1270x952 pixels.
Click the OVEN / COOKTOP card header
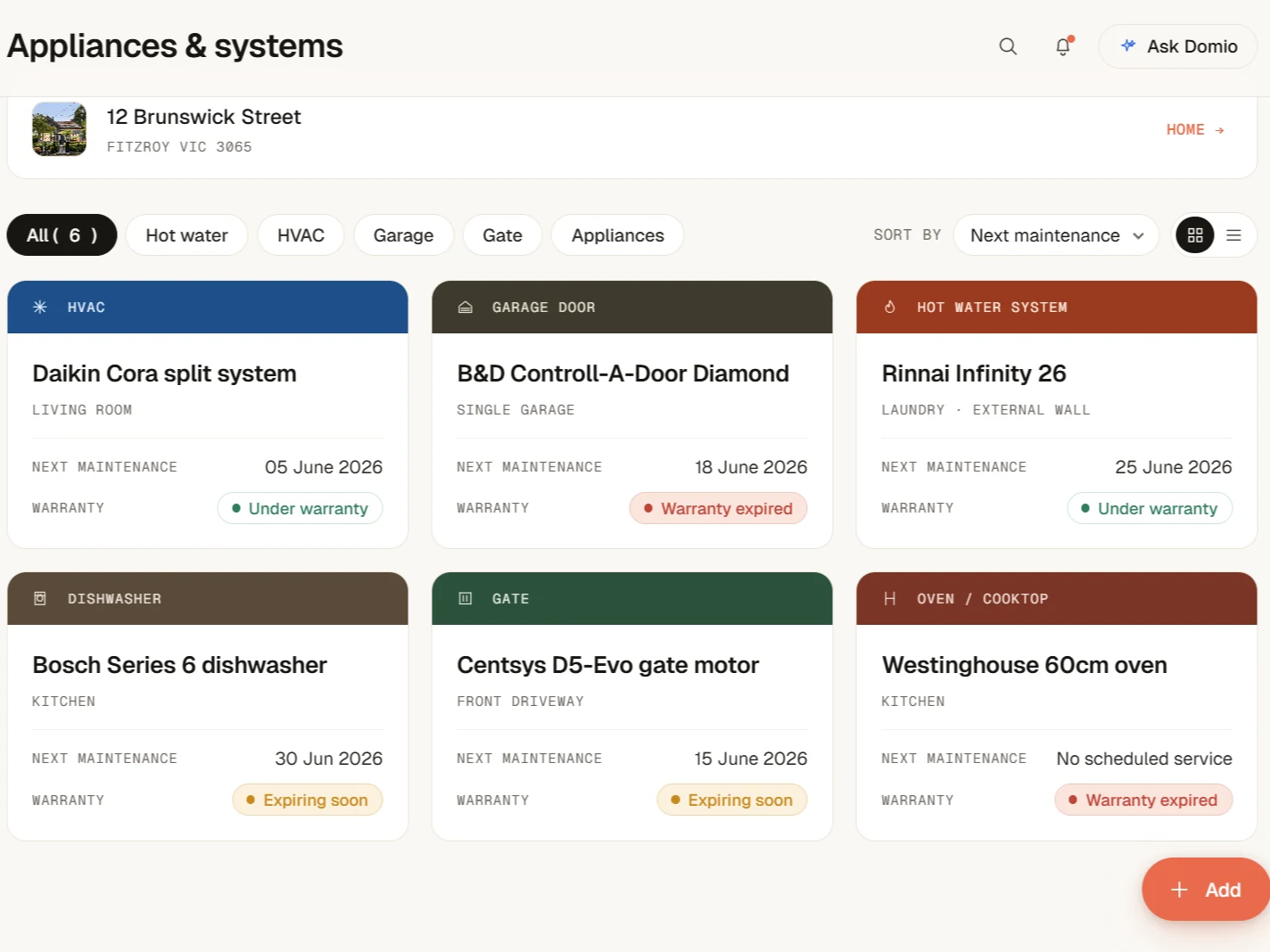click(1057, 599)
